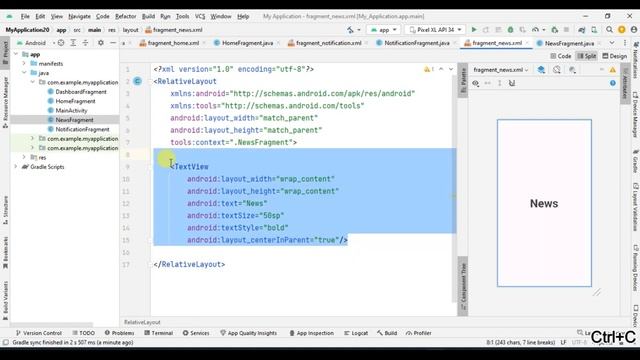Click Collapse All icon in Project panel

(85, 43)
